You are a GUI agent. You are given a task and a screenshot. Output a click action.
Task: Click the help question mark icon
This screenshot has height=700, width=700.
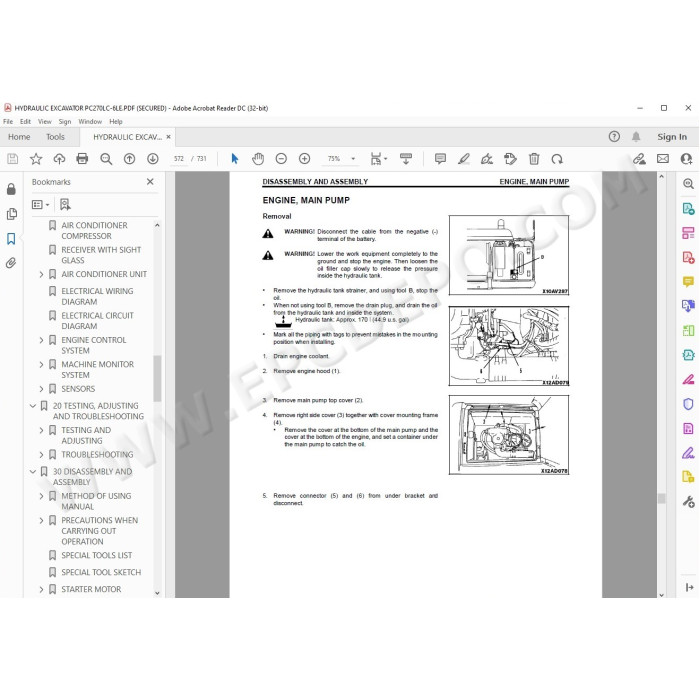[614, 137]
